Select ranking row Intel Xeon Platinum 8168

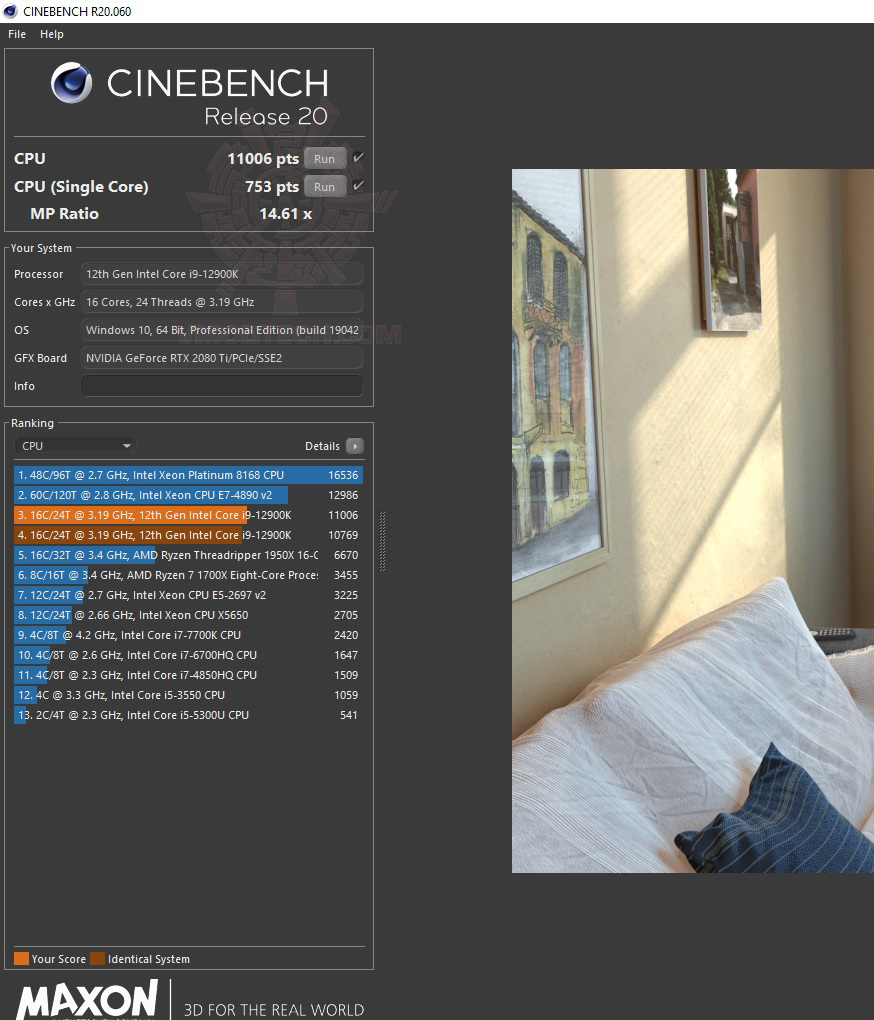[x=189, y=475]
